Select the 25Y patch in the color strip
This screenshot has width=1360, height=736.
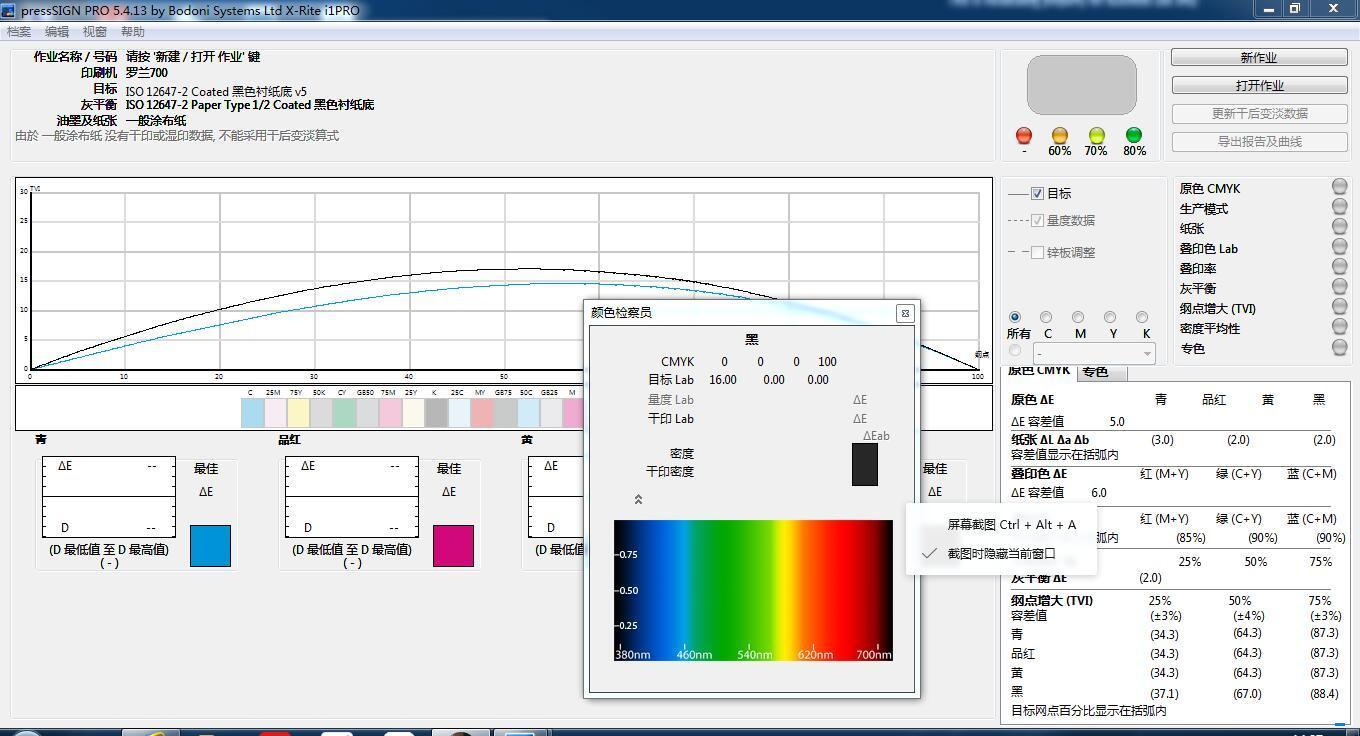pos(413,412)
